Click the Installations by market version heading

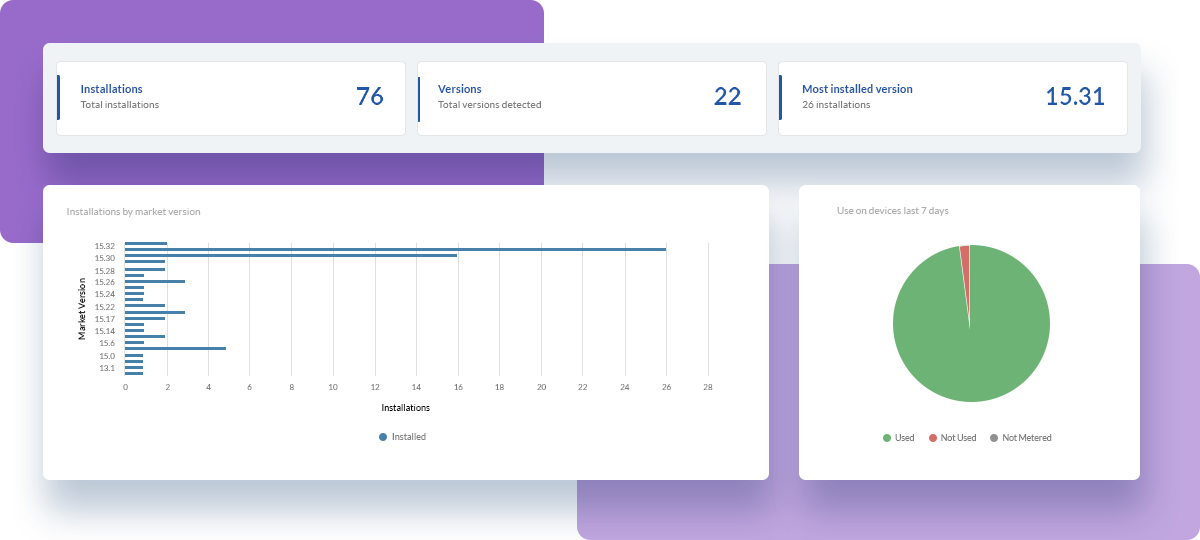[x=133, y=212]
